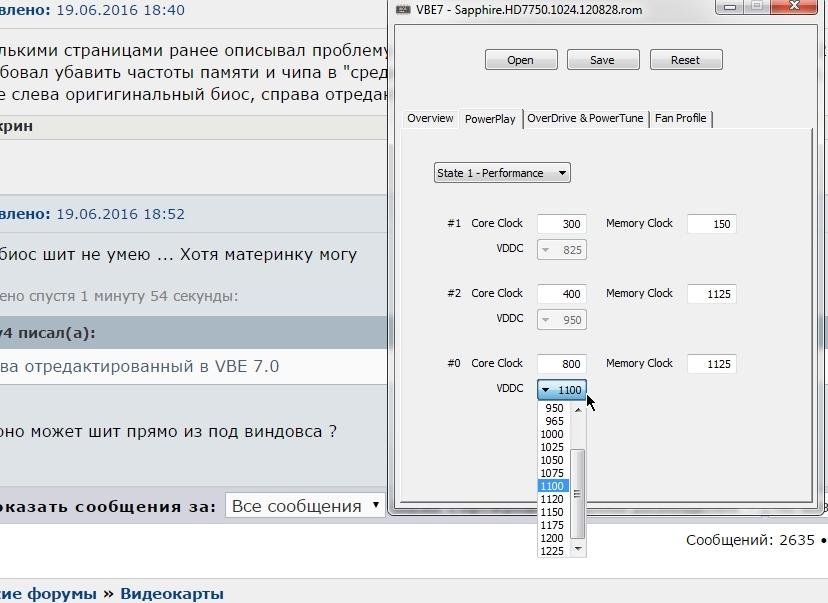Select 1075 in the VDDC list
828x603 pixels.
point(554,473)
